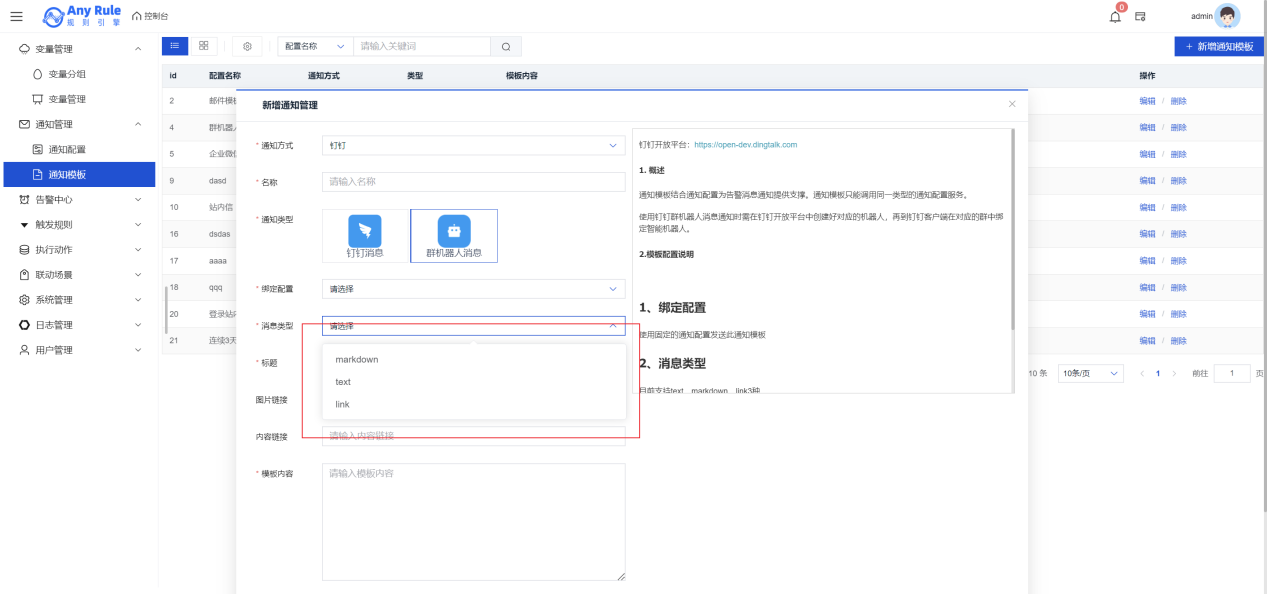Image resolution: width=1267 pixels, height=594 pixels.
Task: Select 群机器人消息 notification type
Action: (x=454, y=236)
